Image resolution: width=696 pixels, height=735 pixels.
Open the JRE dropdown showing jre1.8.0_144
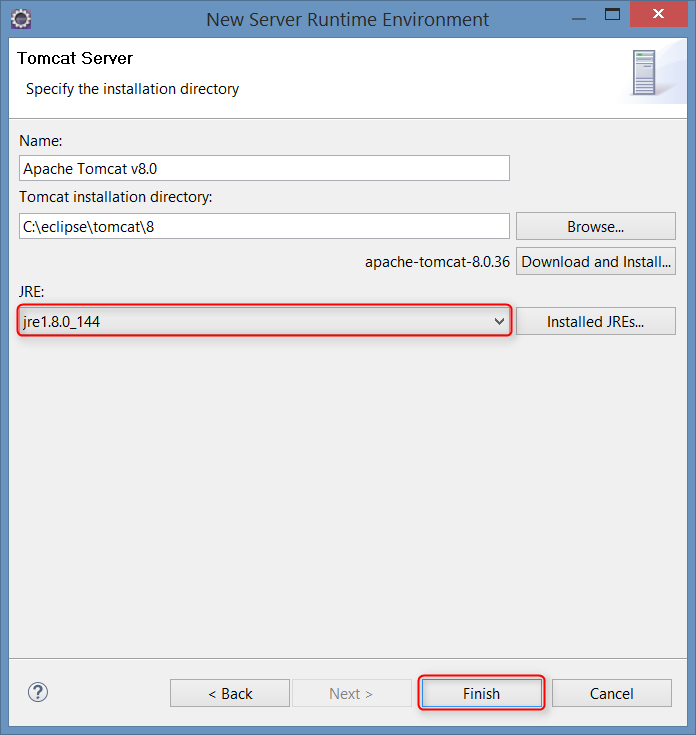coord(264,321)
